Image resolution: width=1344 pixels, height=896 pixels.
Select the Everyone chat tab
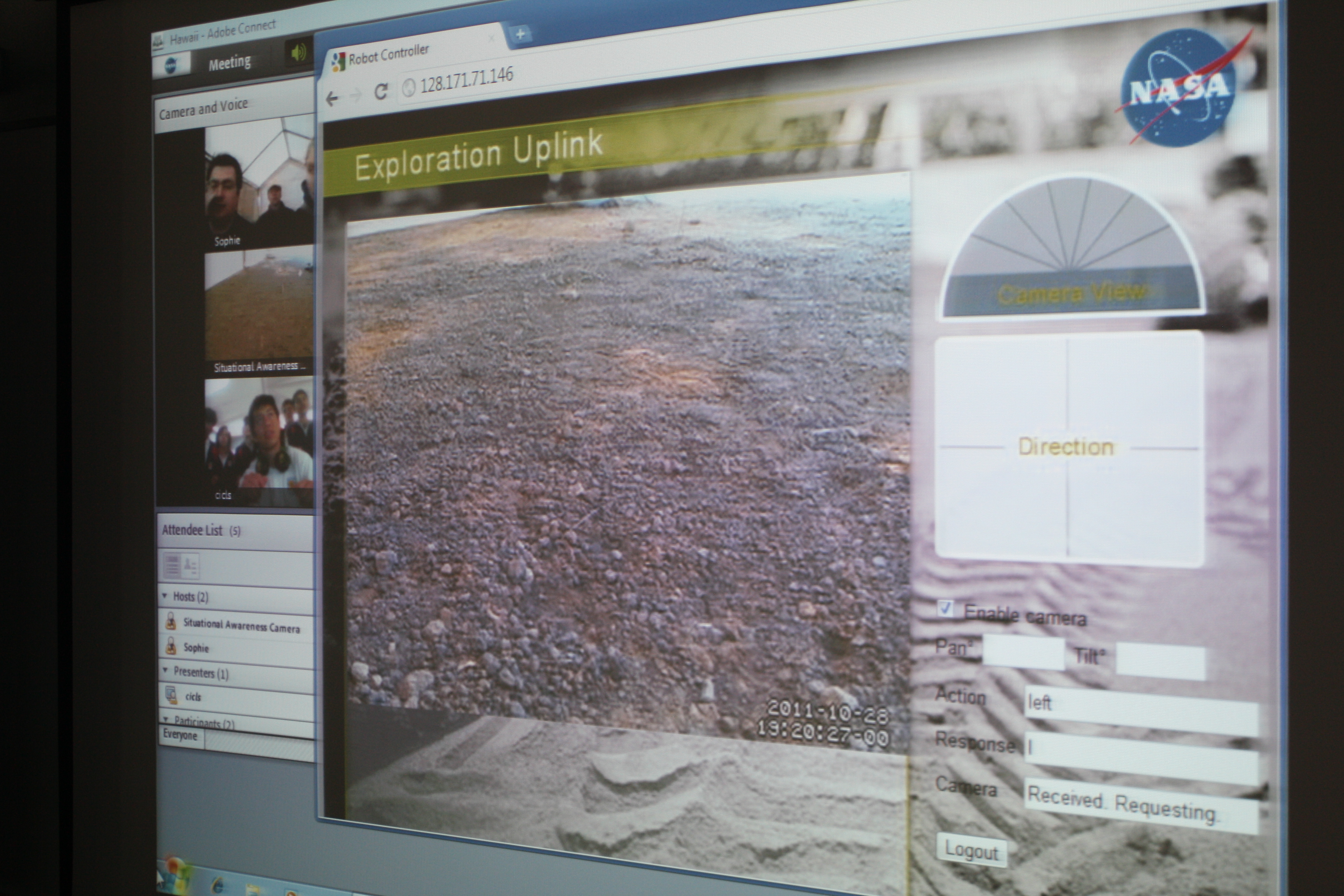point(180,735)
